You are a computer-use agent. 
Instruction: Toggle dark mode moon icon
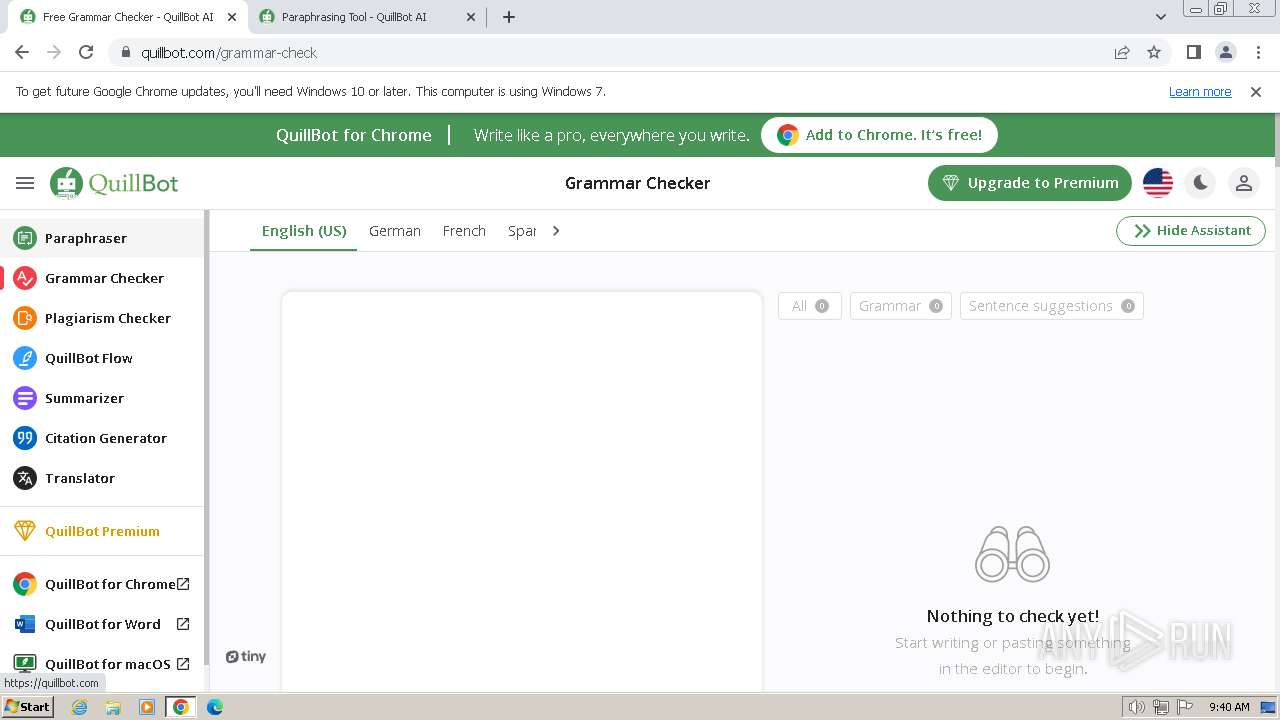point(1200,183)
